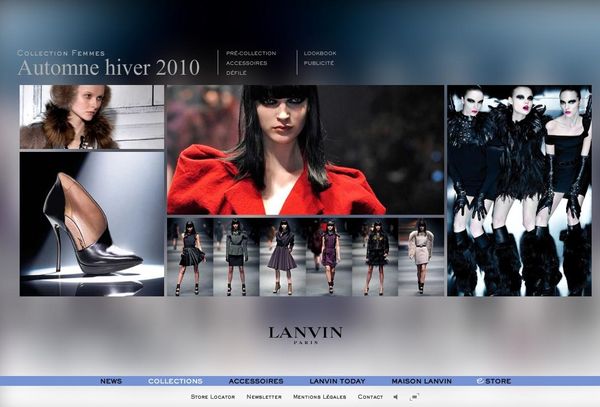
Task: View Mentions Légales
Action: click(x=320, y=397)
